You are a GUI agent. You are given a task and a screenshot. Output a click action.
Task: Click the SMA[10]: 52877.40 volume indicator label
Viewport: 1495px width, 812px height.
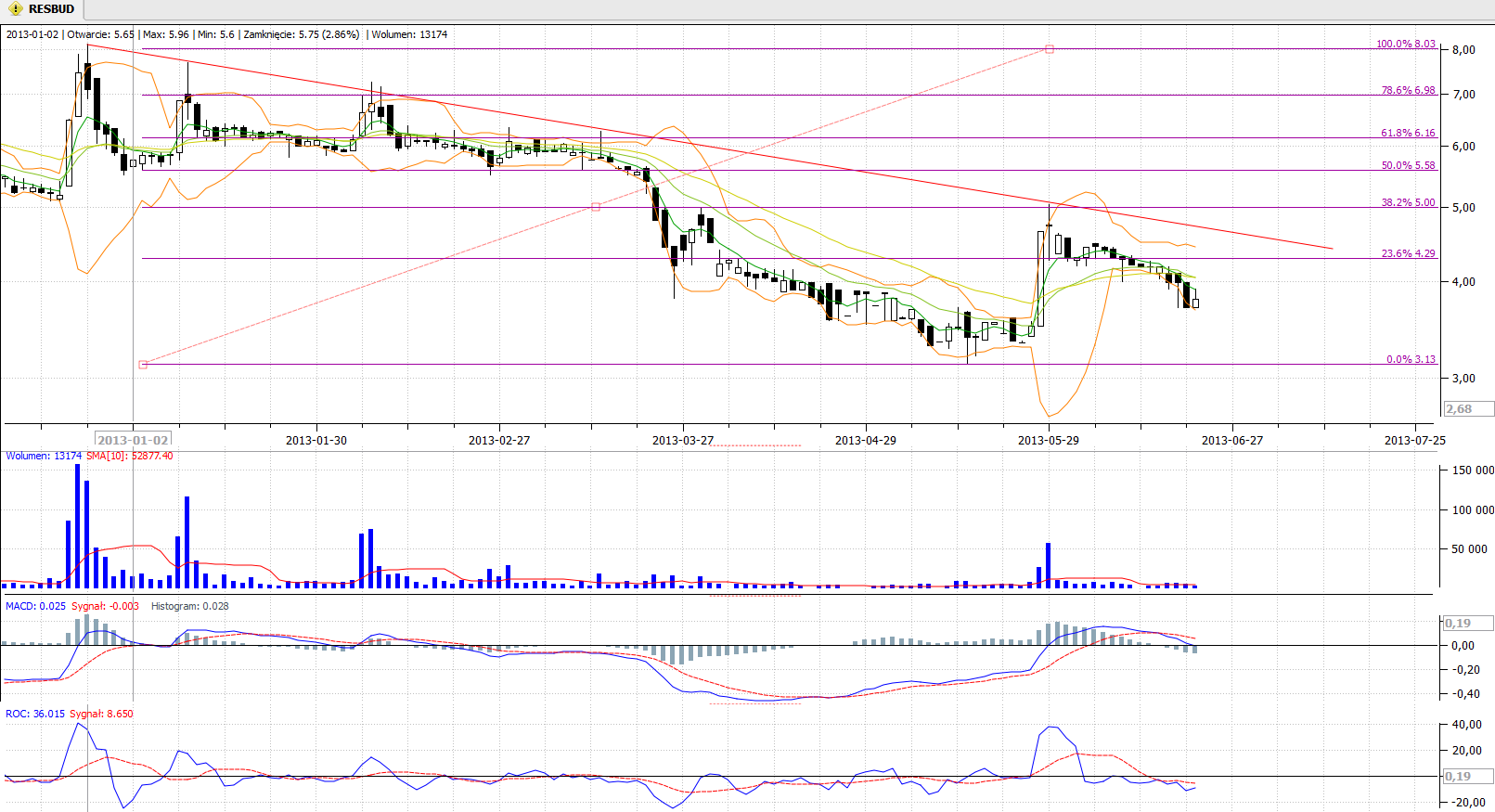pos(129,456)
